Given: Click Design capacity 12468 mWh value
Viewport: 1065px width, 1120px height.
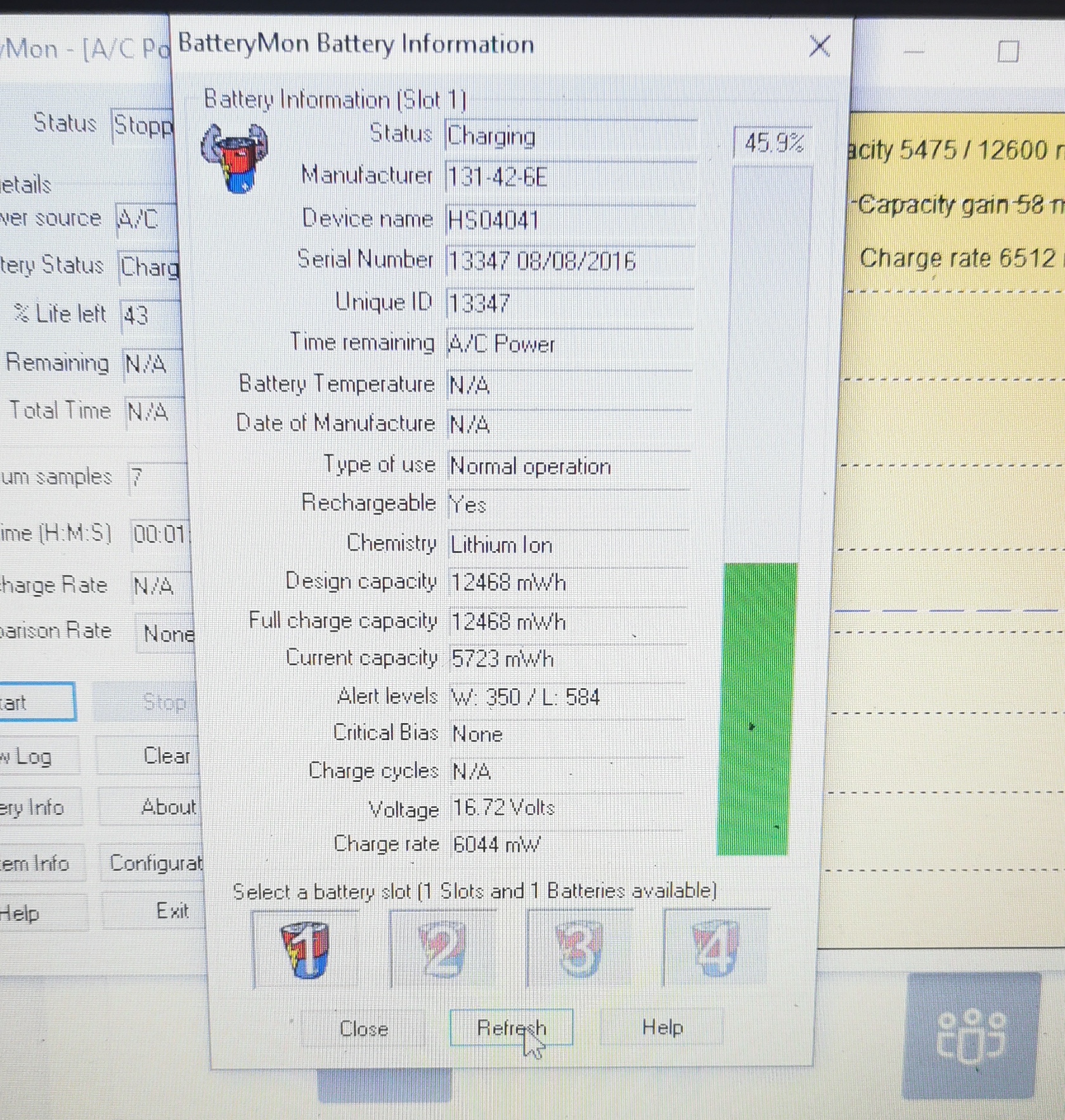Looking at the screenshot, I should (x=569, y=583).
